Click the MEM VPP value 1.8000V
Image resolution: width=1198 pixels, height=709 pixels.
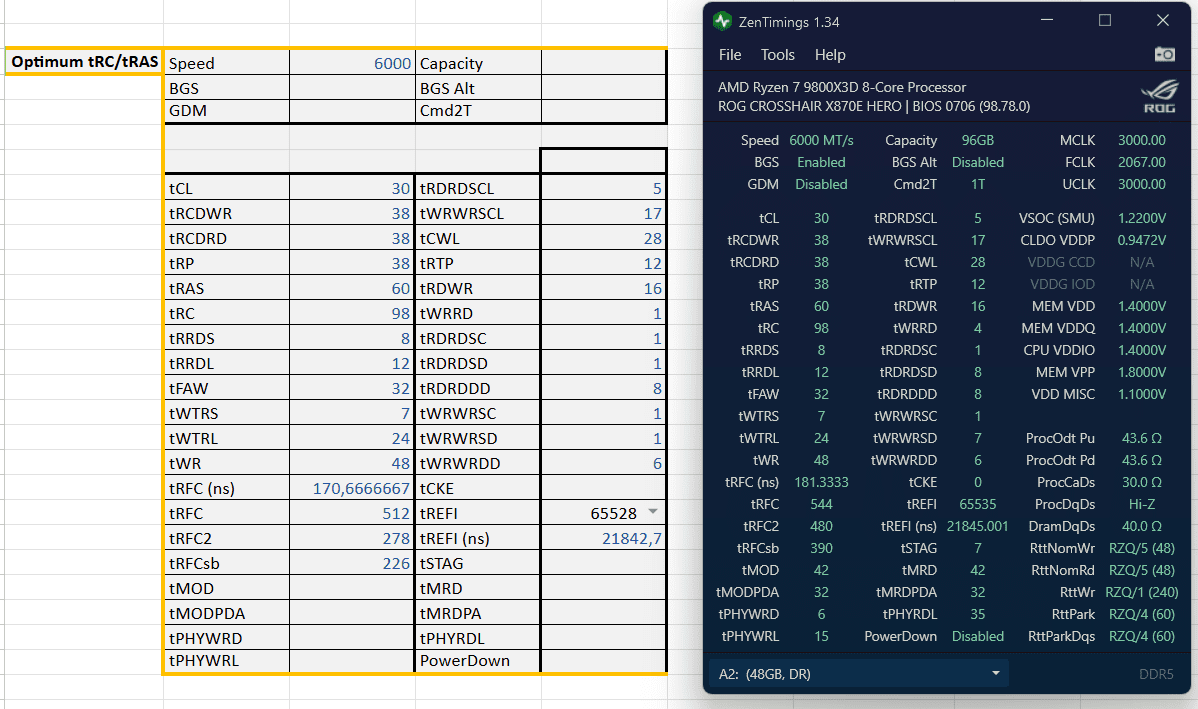click(1141, 372)
